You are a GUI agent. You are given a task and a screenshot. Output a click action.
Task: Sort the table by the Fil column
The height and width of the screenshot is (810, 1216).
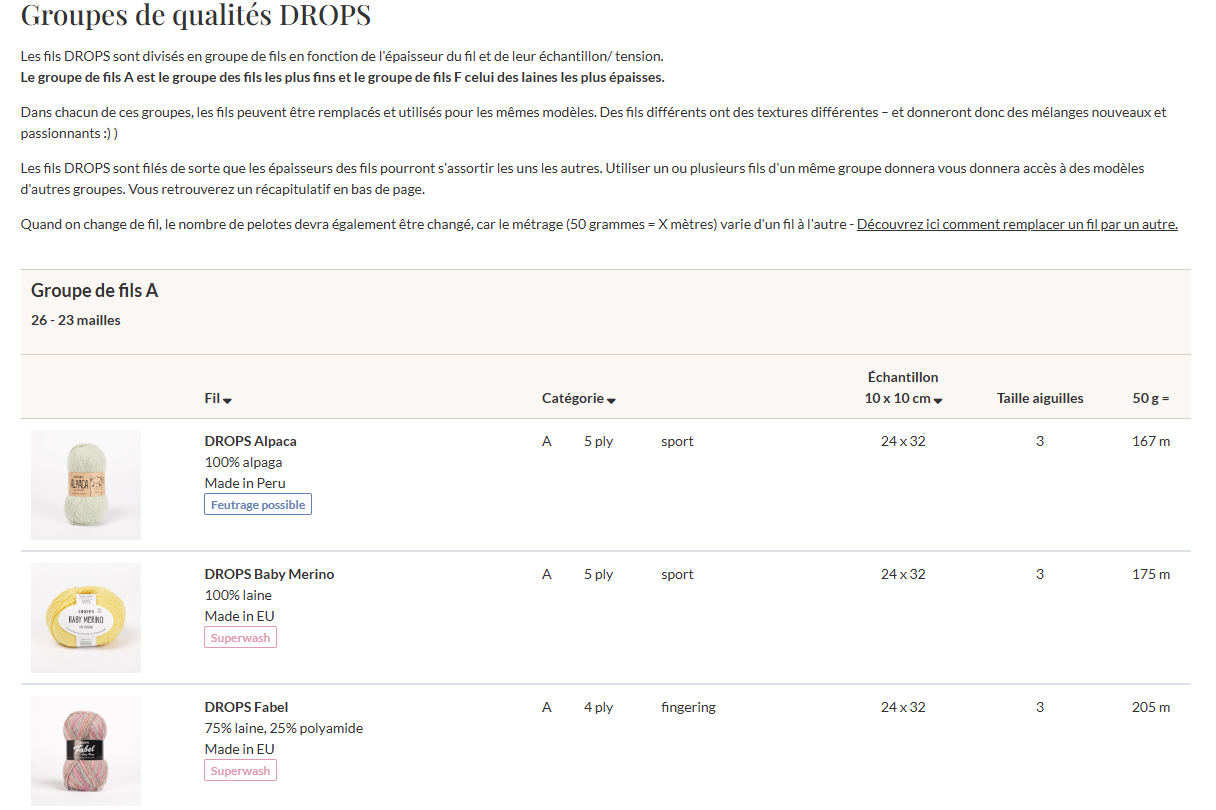(x=218, y=398)
